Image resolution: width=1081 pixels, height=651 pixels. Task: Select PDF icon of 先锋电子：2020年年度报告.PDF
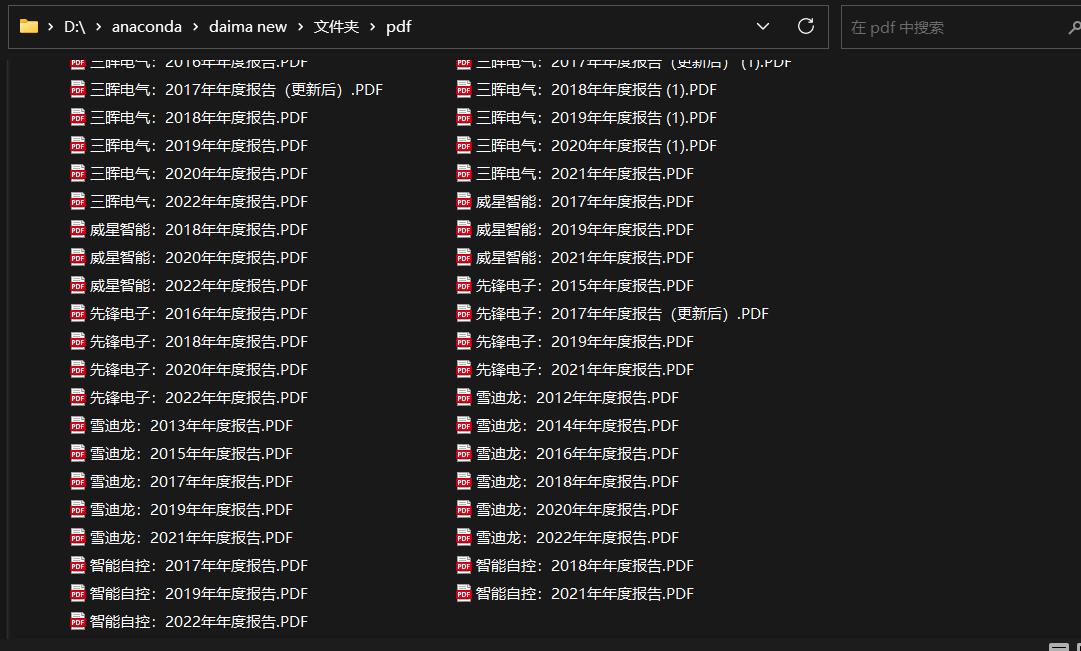point(78,370)
